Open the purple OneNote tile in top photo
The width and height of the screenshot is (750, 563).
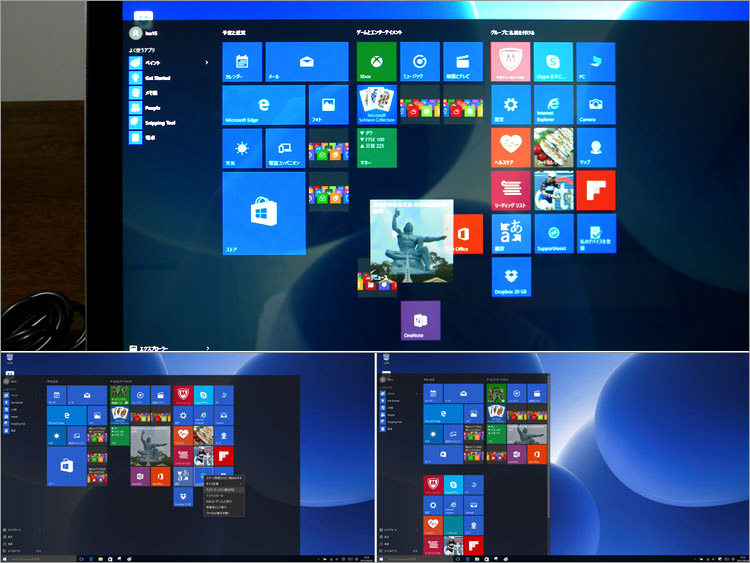click(420, 320)
